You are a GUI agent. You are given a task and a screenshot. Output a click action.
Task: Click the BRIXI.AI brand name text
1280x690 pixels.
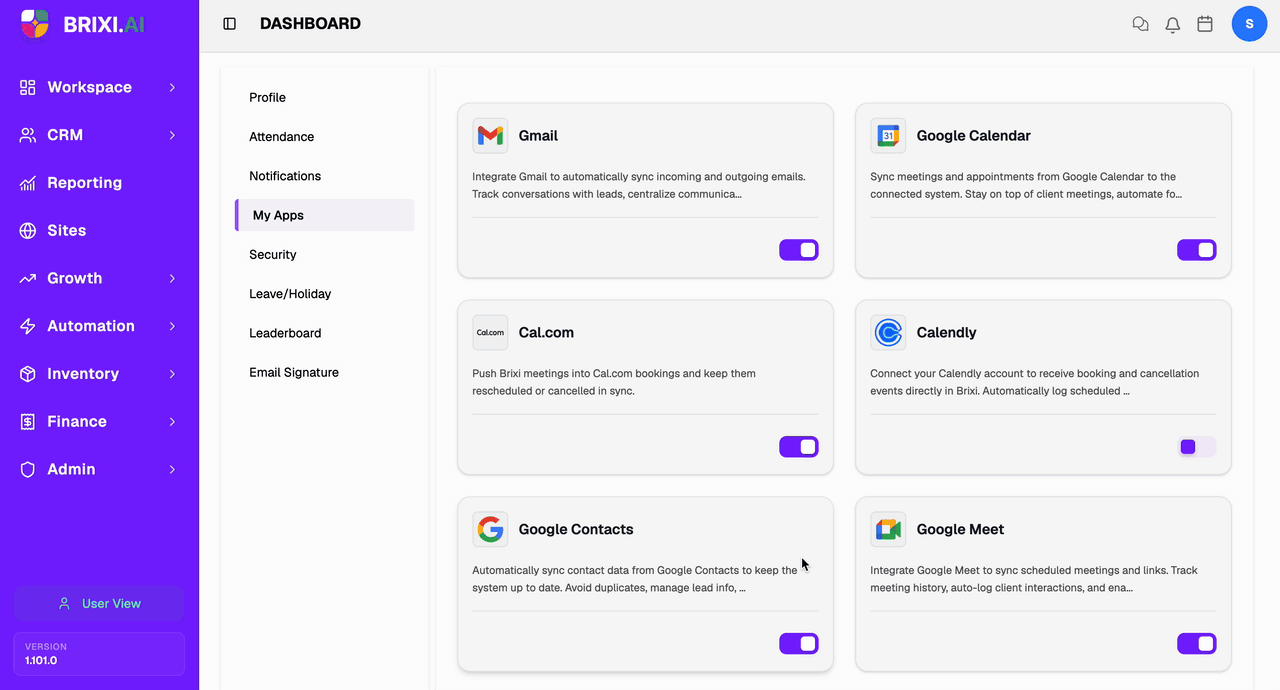[x=104, y=25]
